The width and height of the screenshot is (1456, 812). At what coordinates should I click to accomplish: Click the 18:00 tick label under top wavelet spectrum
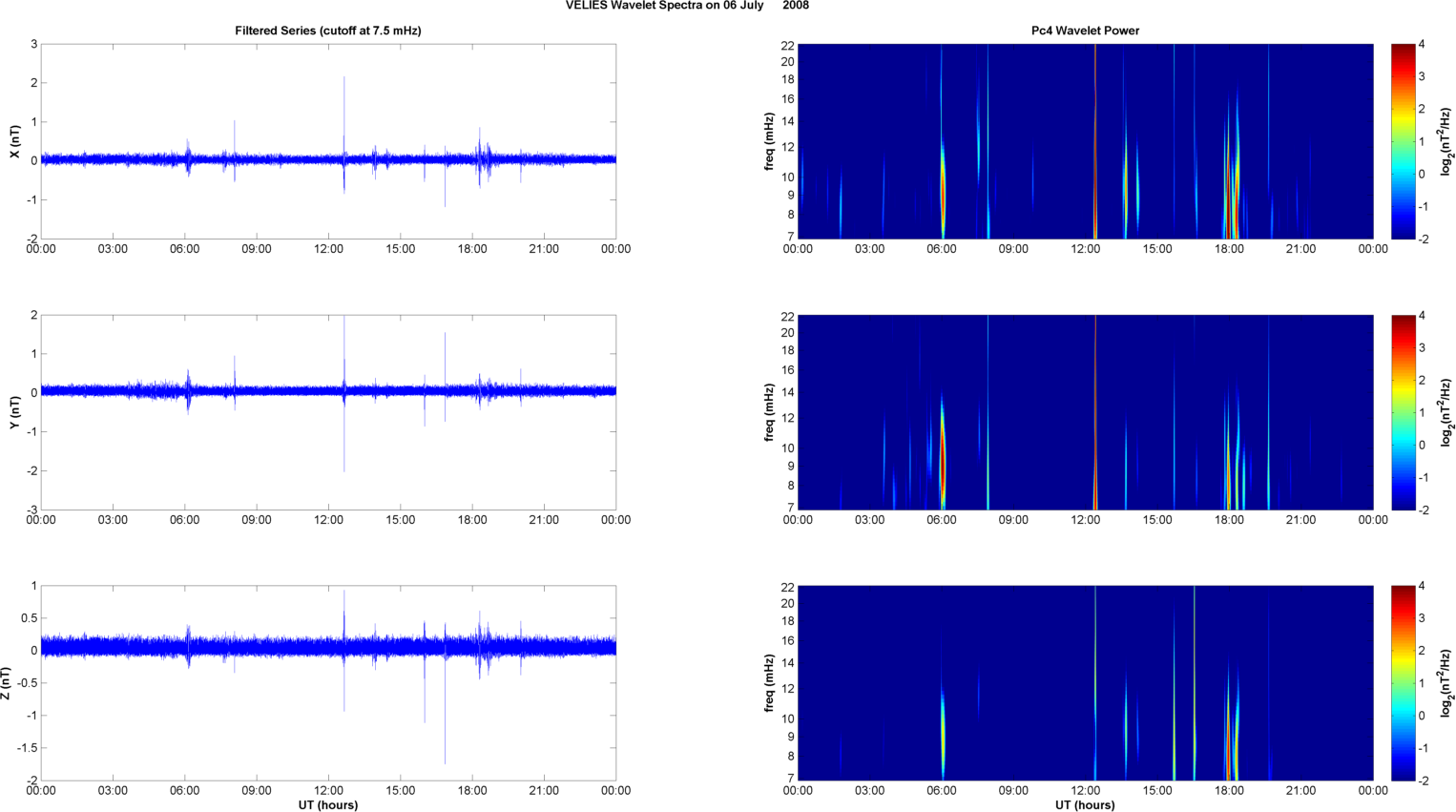pos(1229,249)
